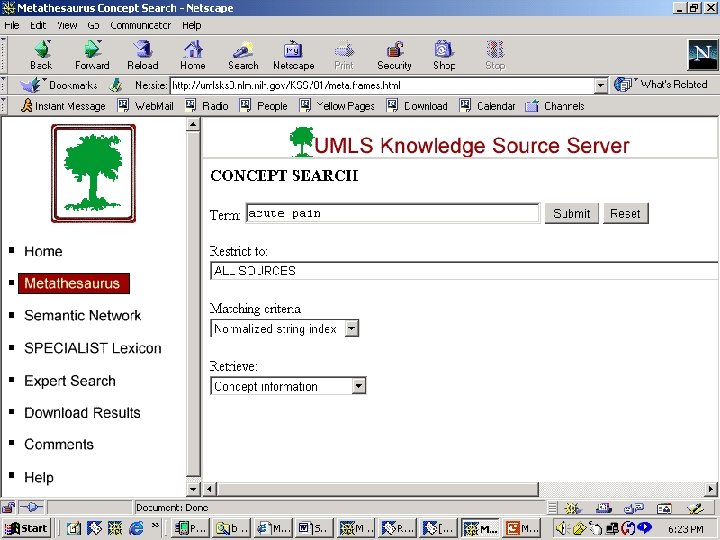Open the Search toolbar button
This screenshot has width=720, height=540.
[x=243, y=55]
